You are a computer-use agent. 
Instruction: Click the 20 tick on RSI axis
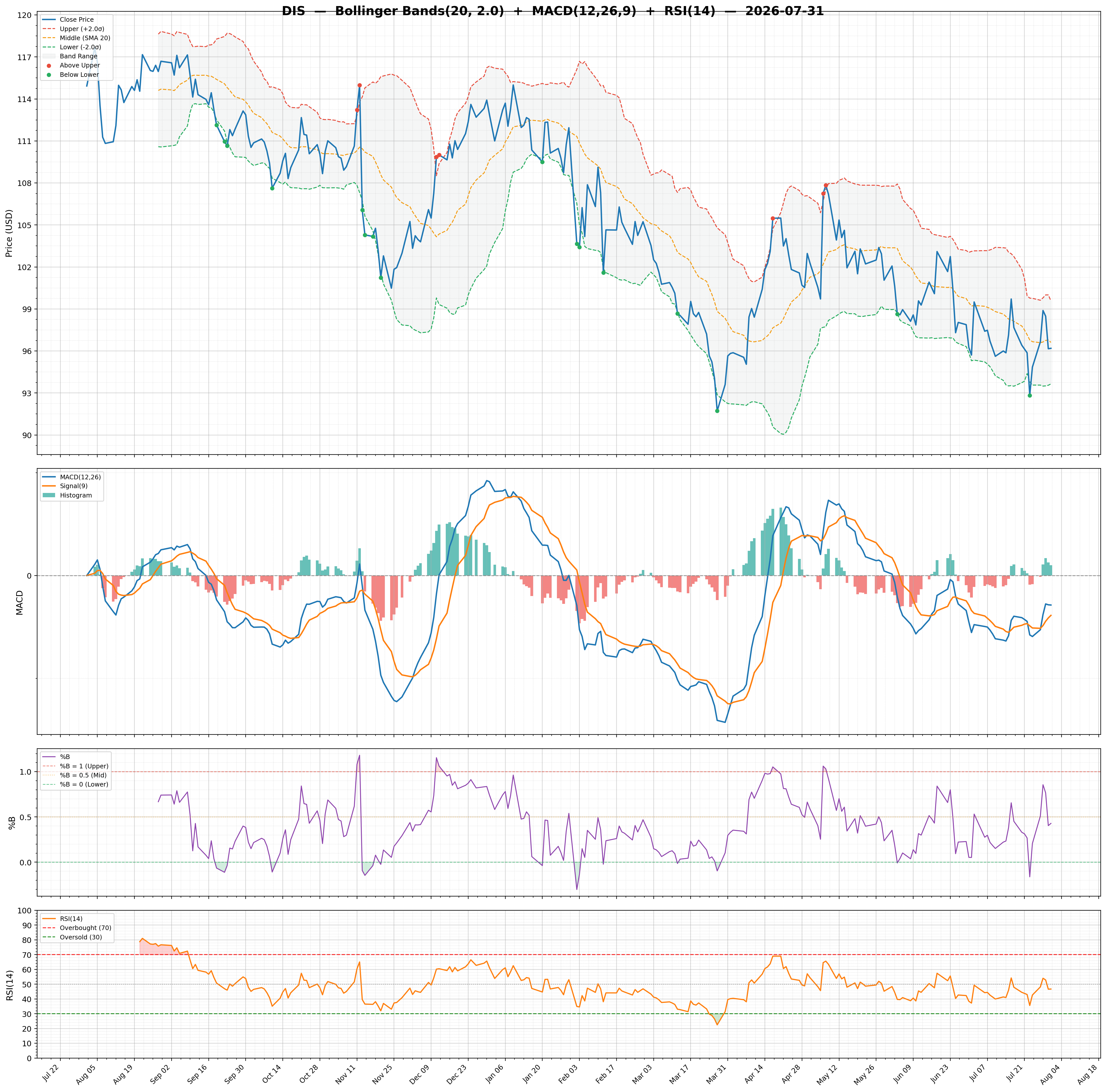[26, 1029]
